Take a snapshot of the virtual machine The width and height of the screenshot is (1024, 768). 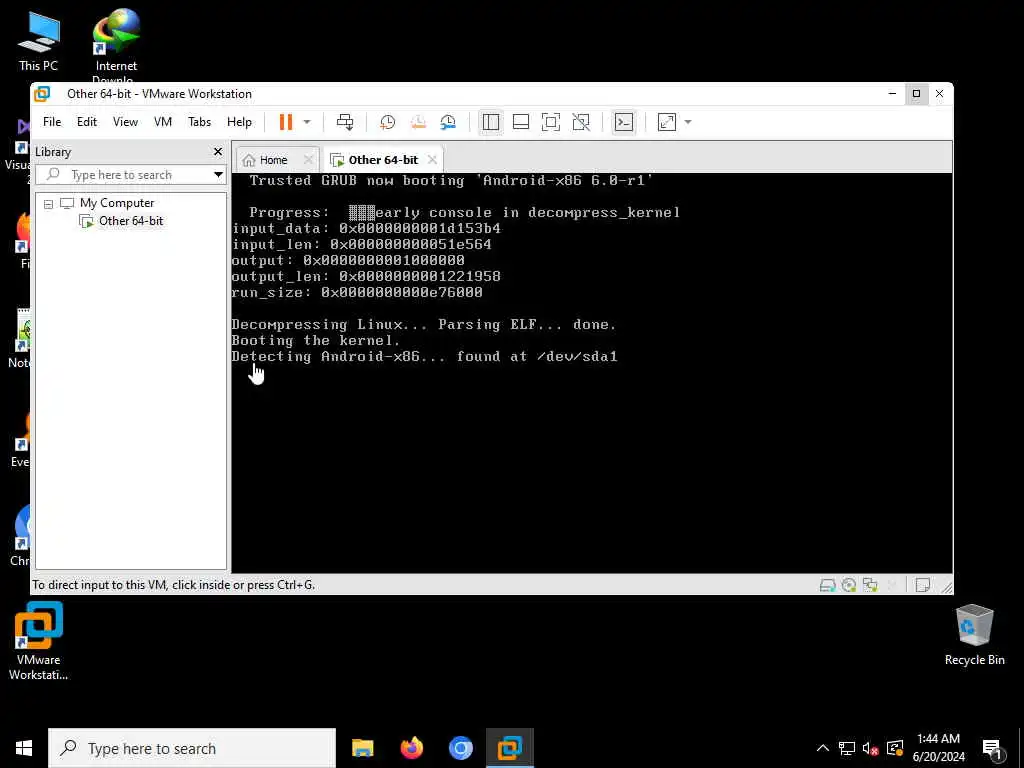[387, 122]
